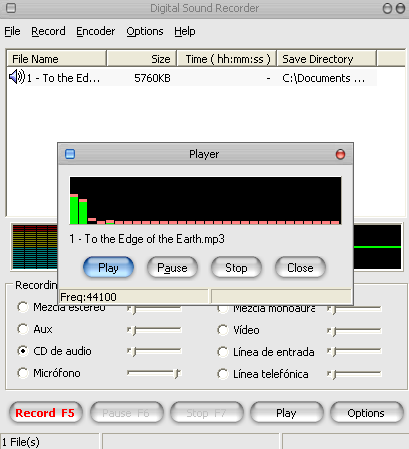Viewport: 409px width, 449px height.
Task: Pause playback in the Player dialog
Action: (172, 268)
